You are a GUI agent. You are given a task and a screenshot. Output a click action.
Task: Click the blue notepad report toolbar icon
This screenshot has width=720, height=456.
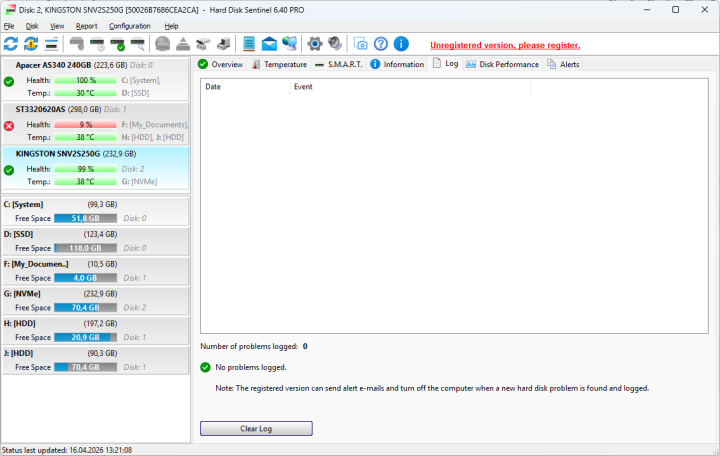point(249,44)
